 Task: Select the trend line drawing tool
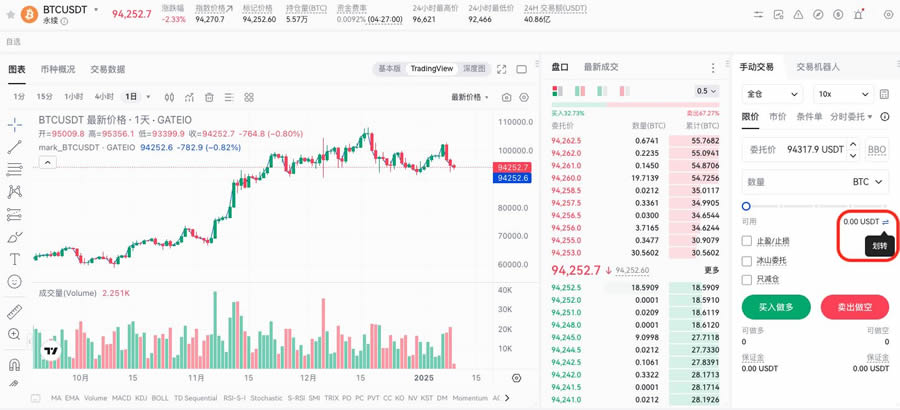15,147
